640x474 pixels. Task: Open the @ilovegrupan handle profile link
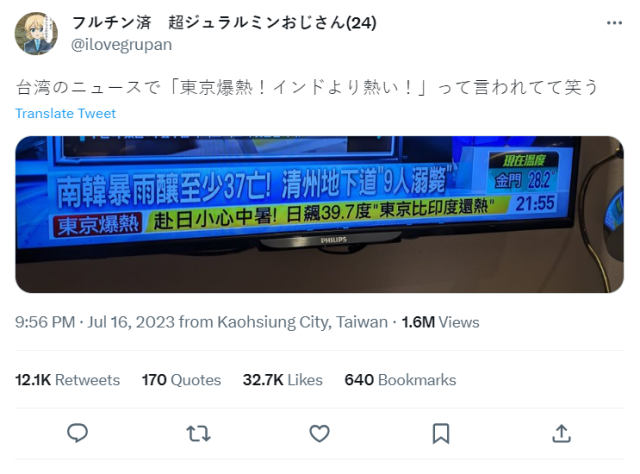point(122,45)
